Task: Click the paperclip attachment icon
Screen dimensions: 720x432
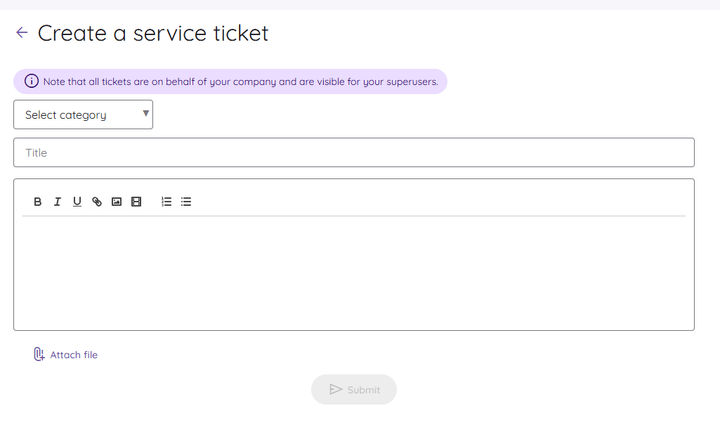Action: point(39,354)
